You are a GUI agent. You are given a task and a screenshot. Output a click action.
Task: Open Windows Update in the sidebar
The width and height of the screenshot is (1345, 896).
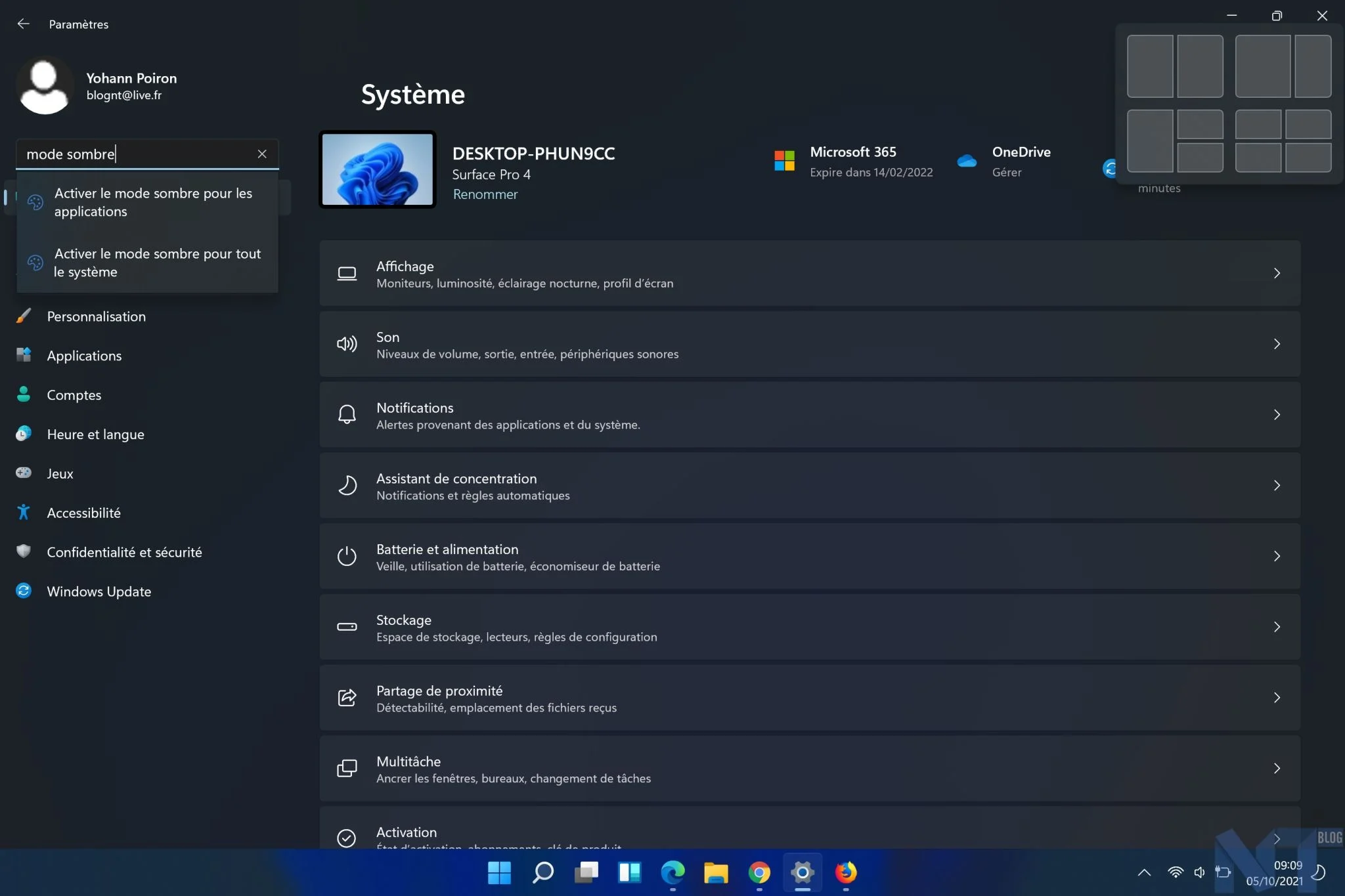pos(99,591)
